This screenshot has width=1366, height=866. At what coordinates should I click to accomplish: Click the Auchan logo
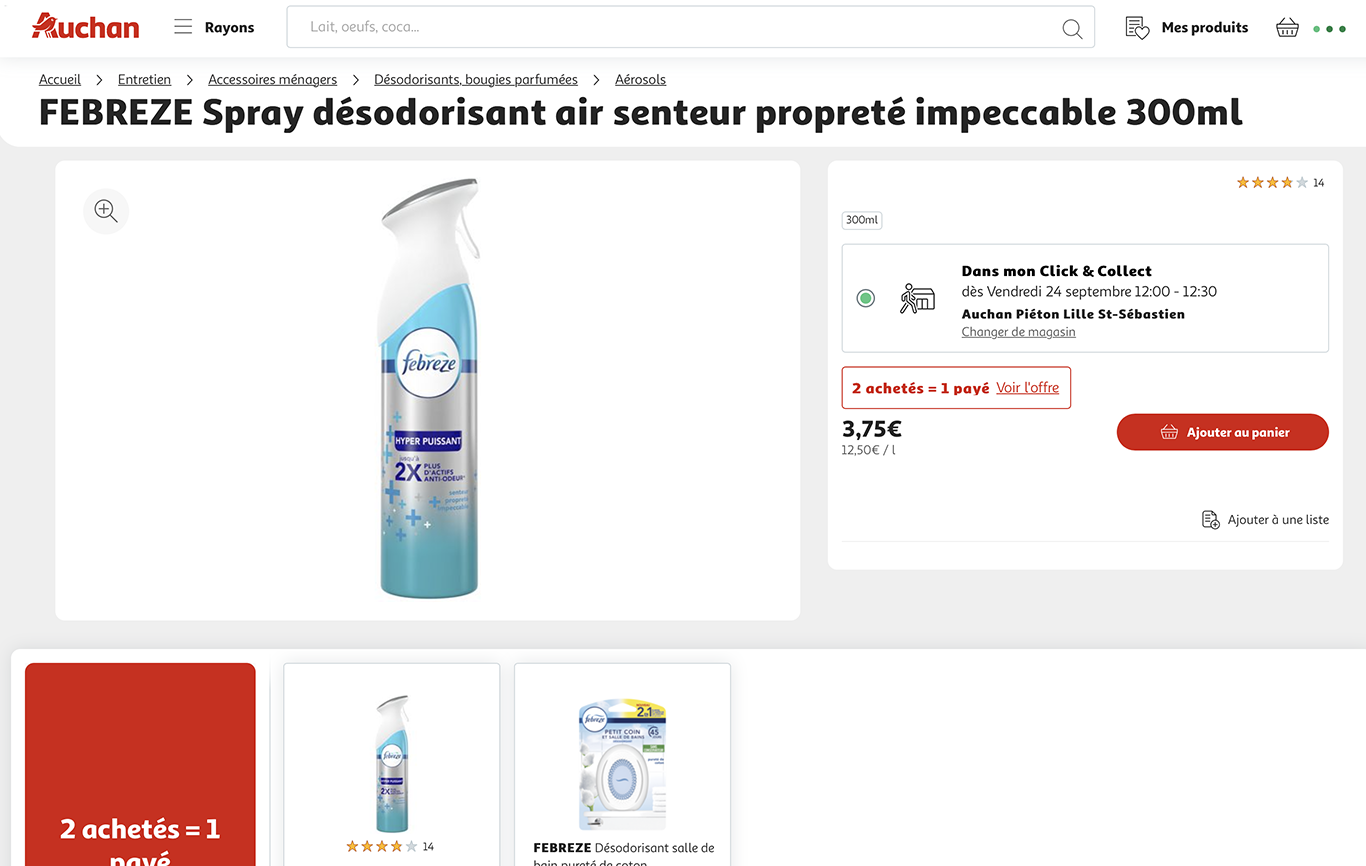[85, 26]
